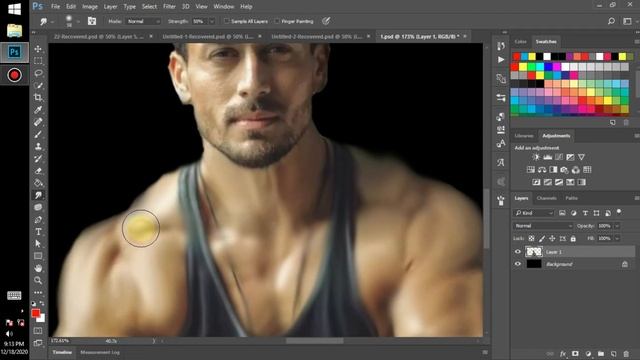Click the Color Balance adjustment icon
This screenshot has height=360, width=640.
pos(542,170)
